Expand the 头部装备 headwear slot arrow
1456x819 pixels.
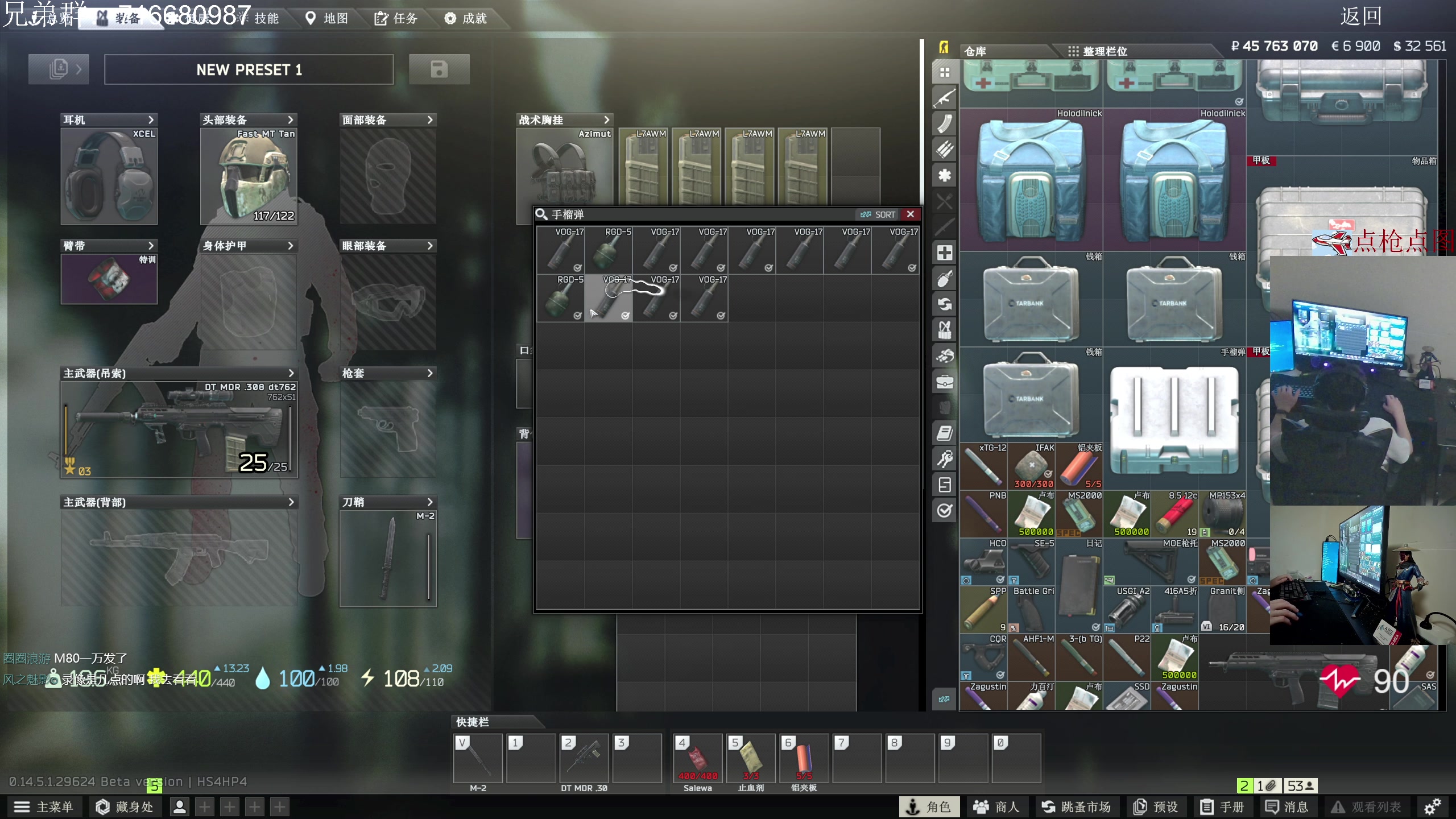point(290,120)
